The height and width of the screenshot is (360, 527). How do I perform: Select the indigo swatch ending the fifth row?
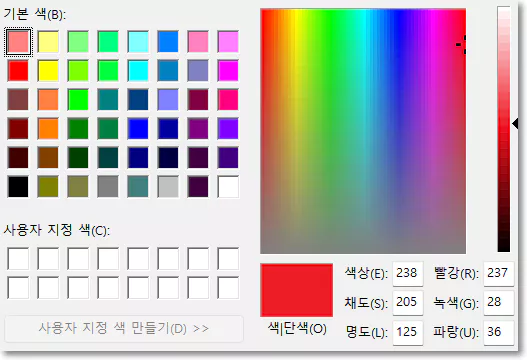pyautogui.click(x=228, y=157)
